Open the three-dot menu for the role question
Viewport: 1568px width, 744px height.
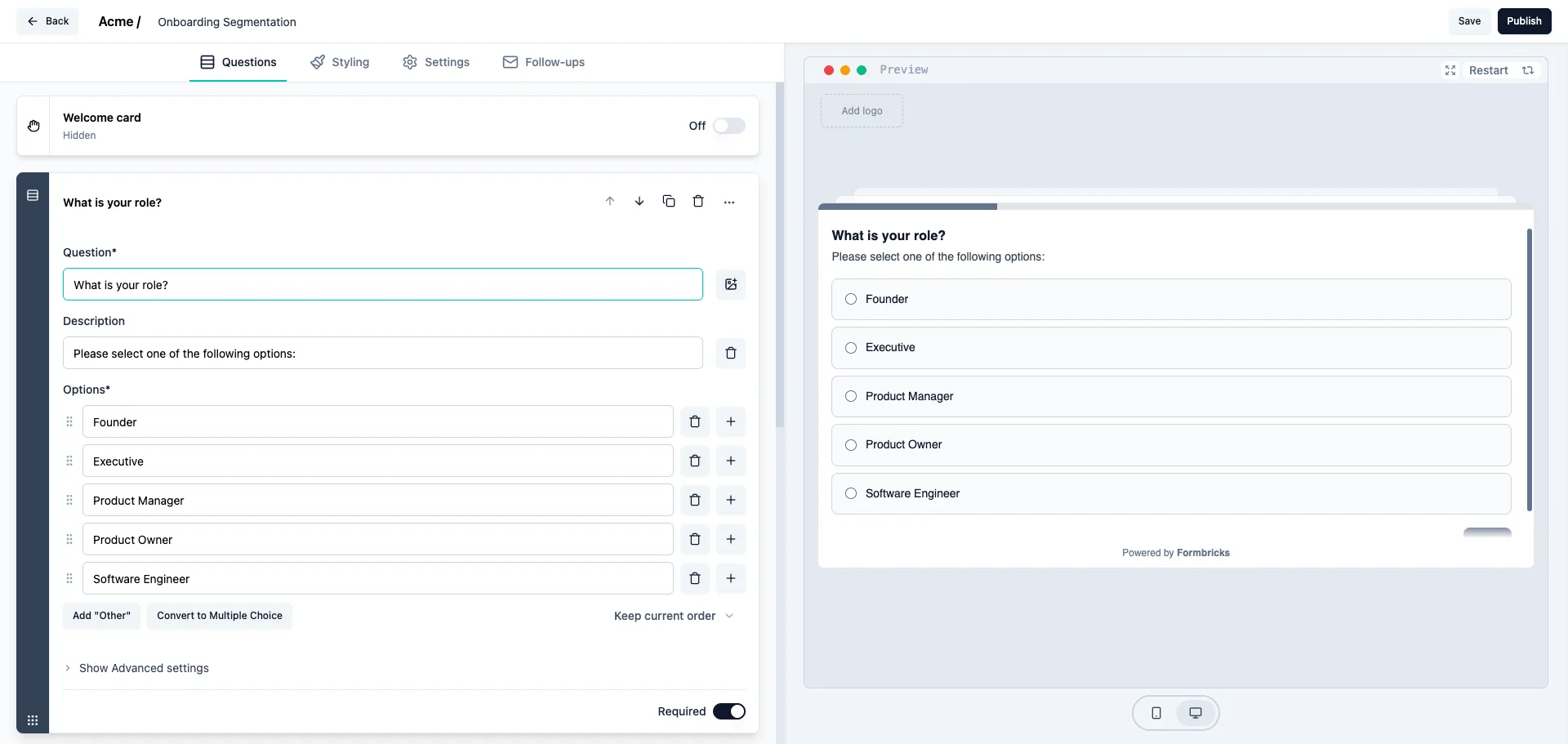tap(729, 202)
